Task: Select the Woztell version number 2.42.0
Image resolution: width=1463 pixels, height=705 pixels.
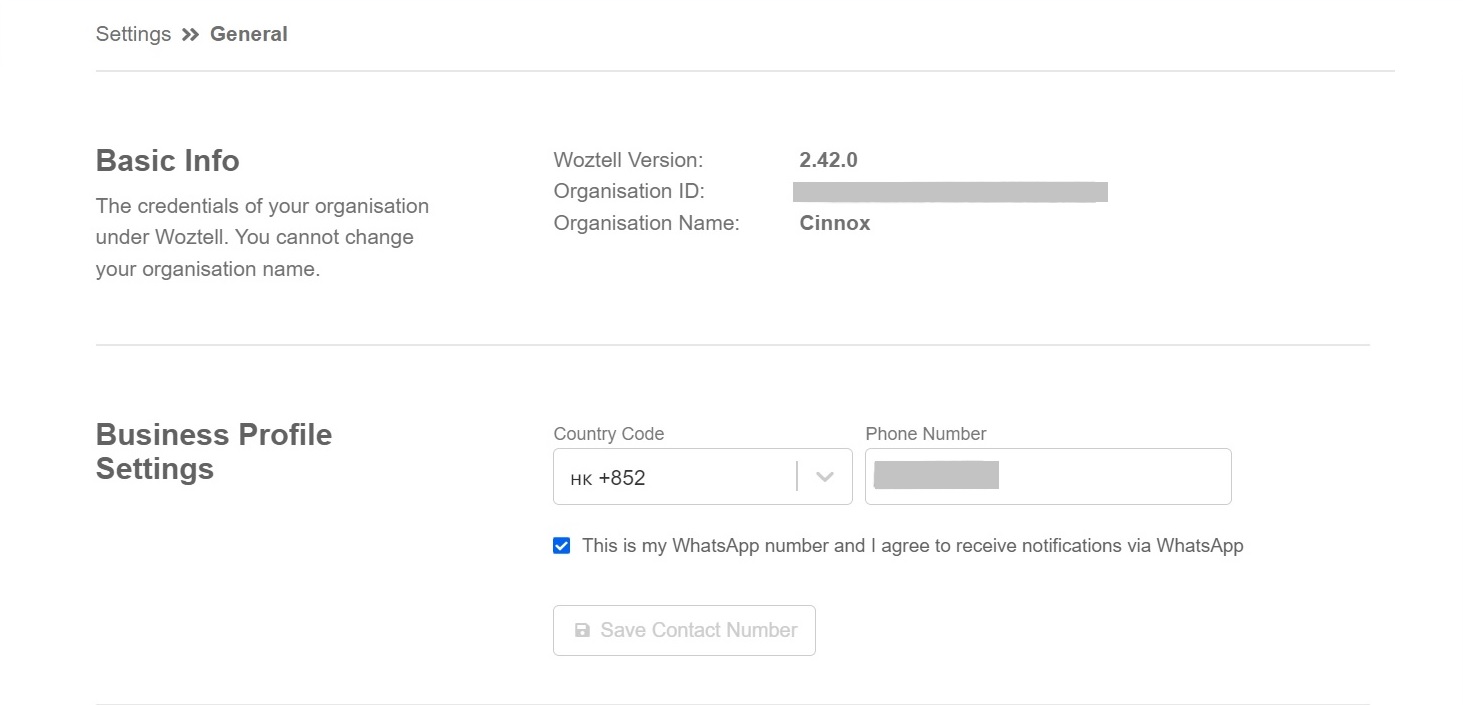Action: pyautogui.click(x=828, y=160)
